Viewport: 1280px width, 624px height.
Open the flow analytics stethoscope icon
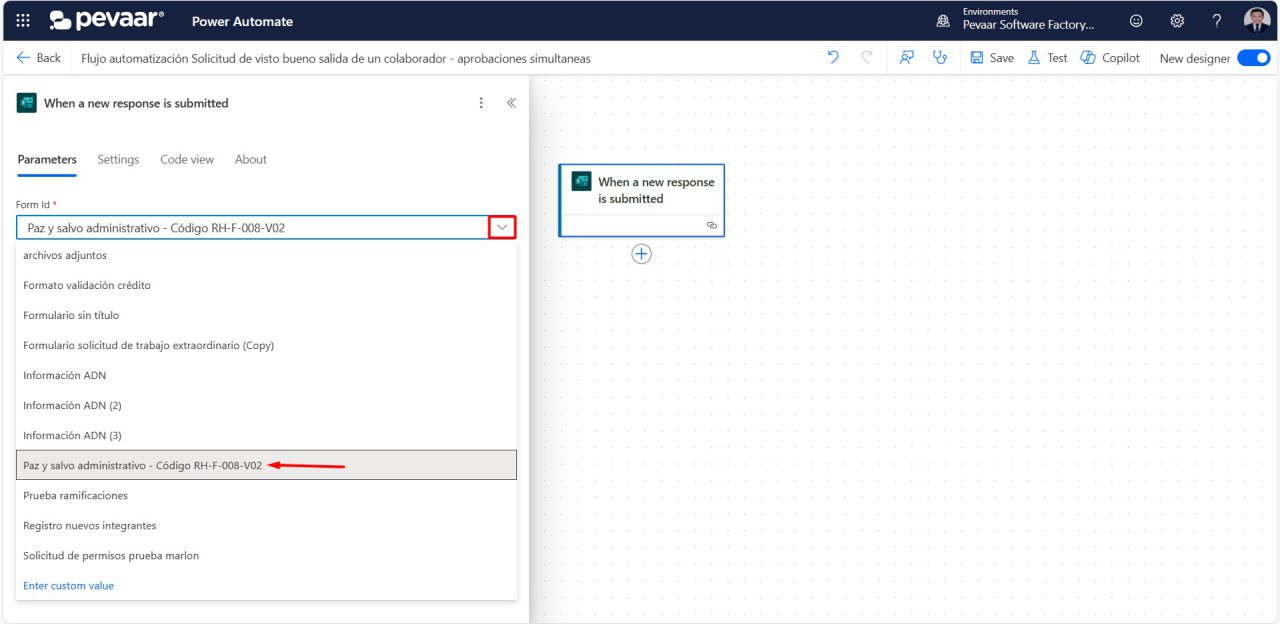coord(940,58)
